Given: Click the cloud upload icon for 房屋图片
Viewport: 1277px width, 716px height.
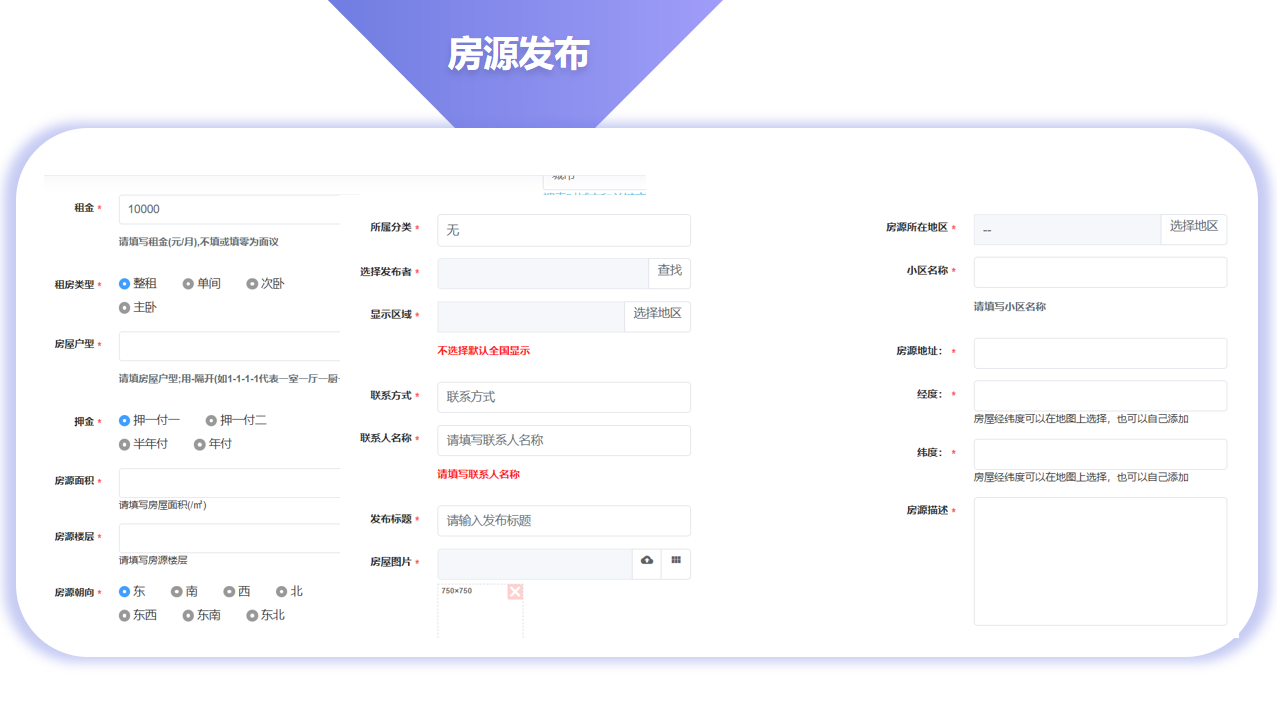Looking at the screenshot, I should coord(647,561).
